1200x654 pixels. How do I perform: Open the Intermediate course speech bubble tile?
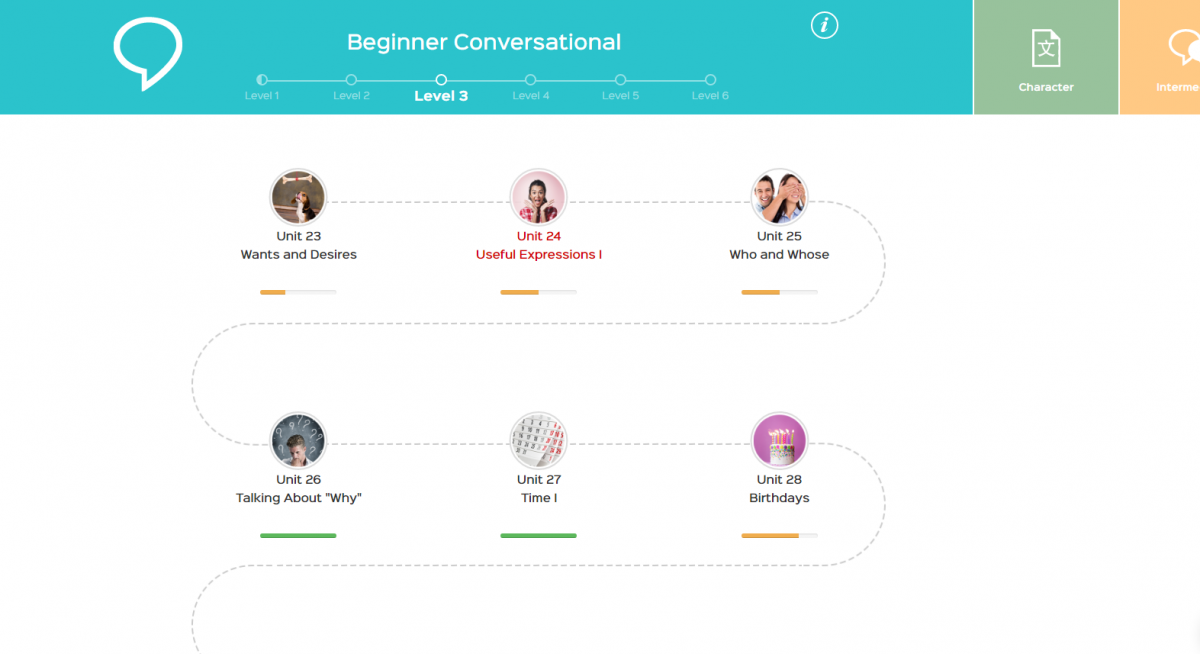click(x=1183, y=49)
